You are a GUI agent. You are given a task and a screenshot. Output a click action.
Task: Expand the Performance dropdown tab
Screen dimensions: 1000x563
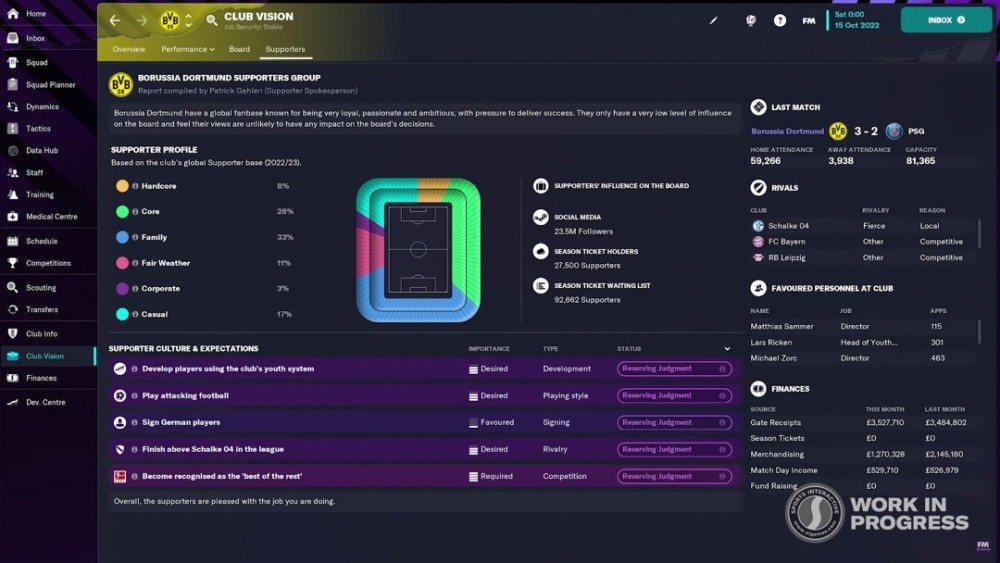point(188,49)
